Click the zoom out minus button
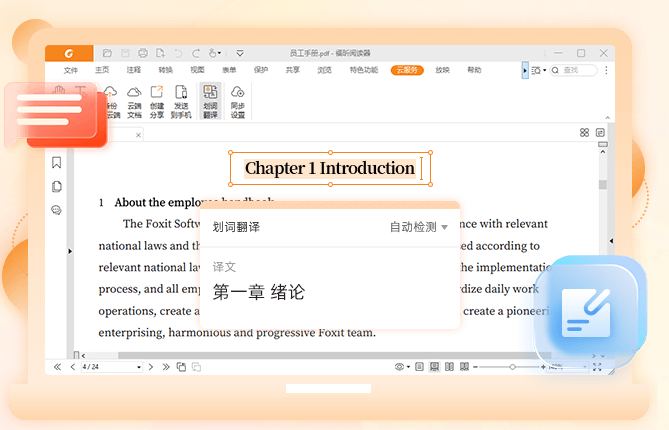The image size is (669, 430). click(476, 367)
